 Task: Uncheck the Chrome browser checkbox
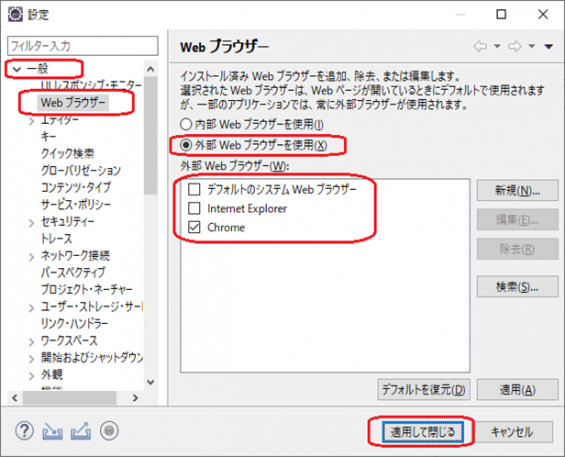[194, 227]
